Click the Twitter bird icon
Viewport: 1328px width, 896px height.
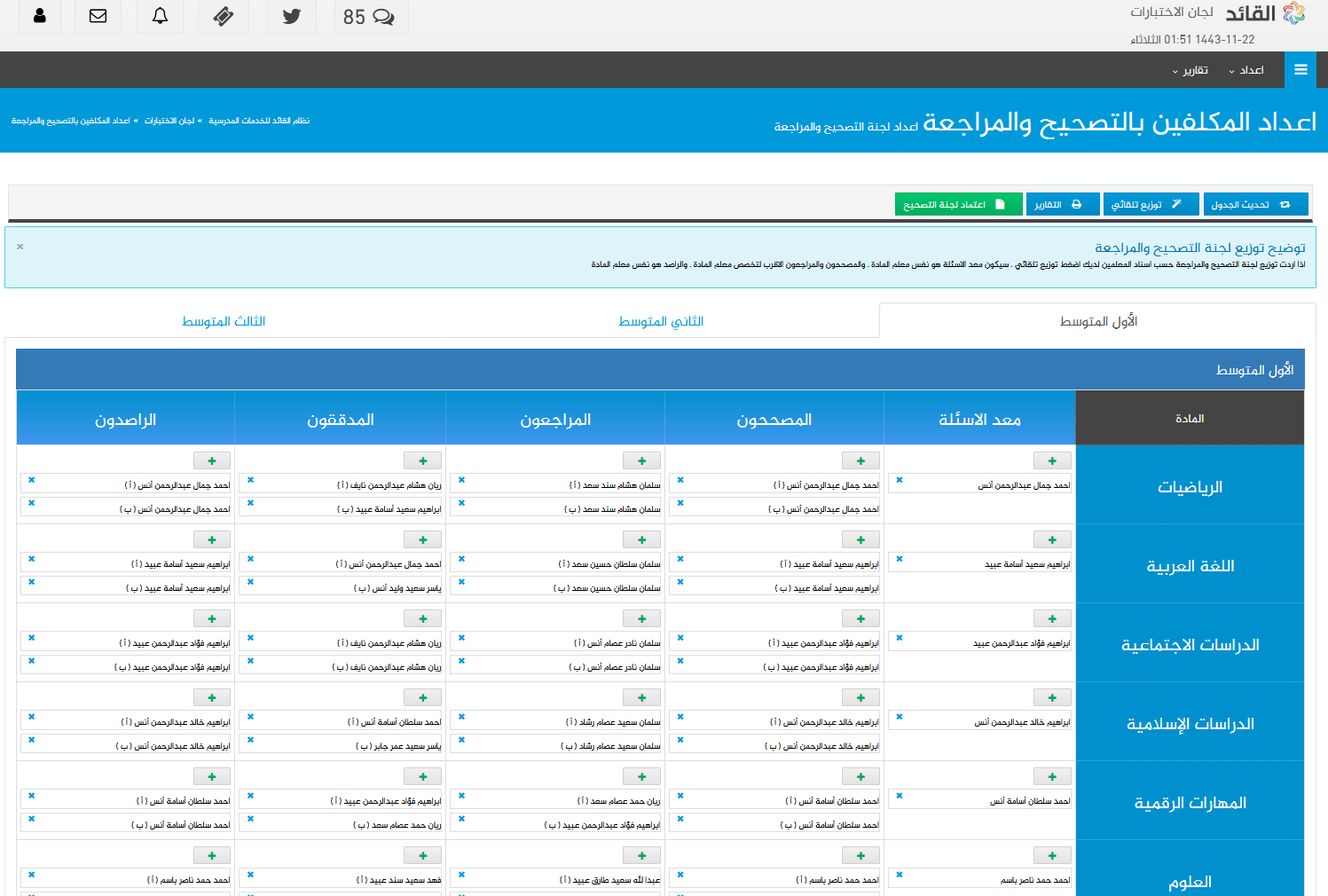(x=291, y=16)
